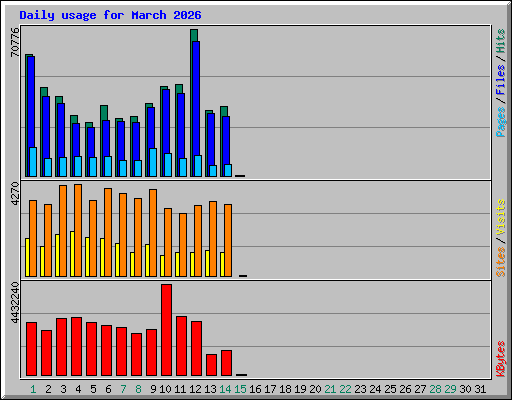The image size is (512, 400).
Task: Click day label 21 on the x-axis
Action: [330, 389]
